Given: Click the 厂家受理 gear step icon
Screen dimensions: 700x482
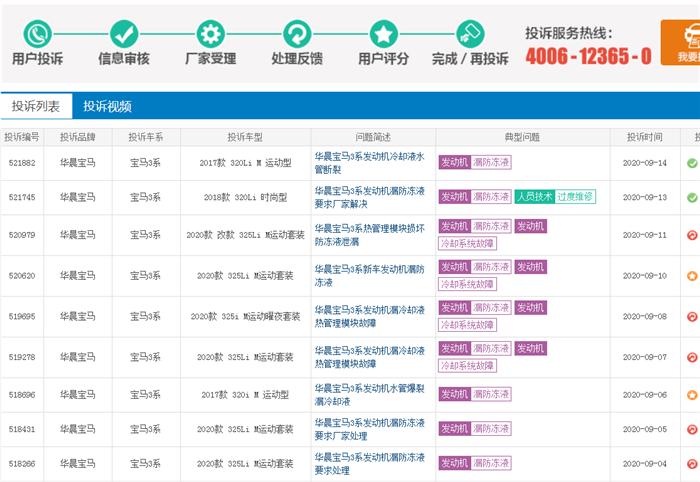Looking at the screenshot, I should 211,34.
